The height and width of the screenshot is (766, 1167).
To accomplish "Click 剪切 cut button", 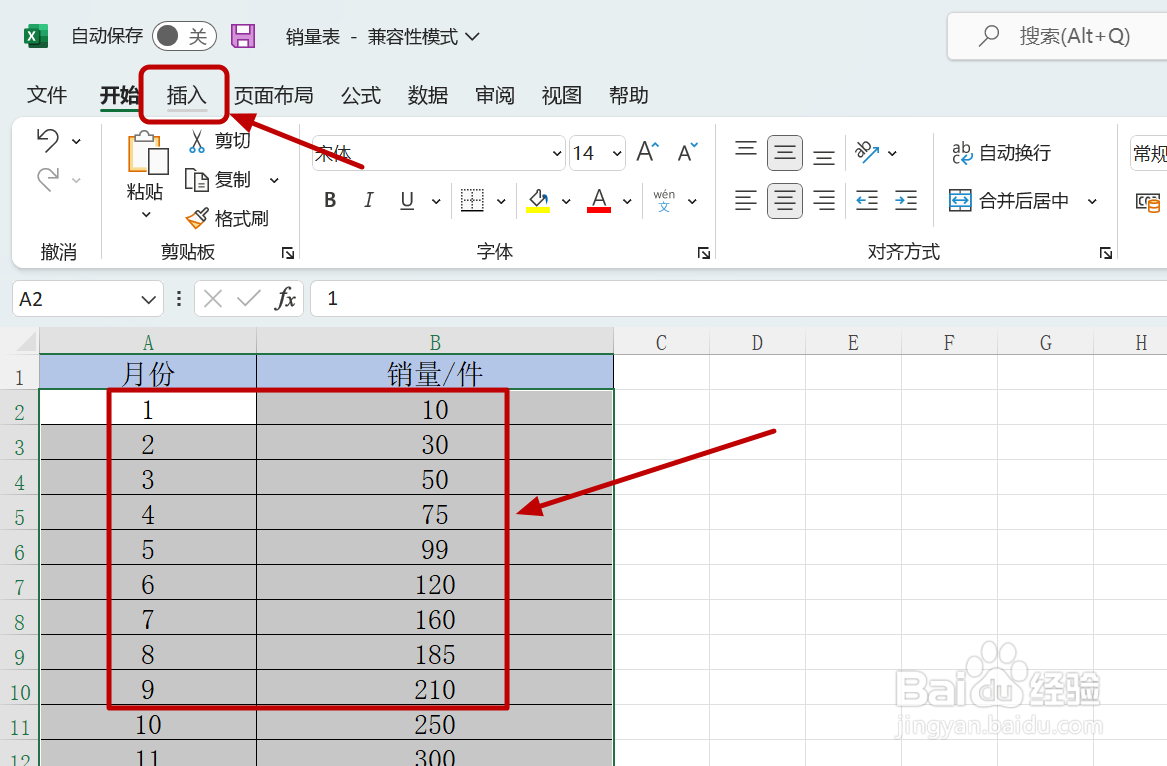I will pos(220,141).
